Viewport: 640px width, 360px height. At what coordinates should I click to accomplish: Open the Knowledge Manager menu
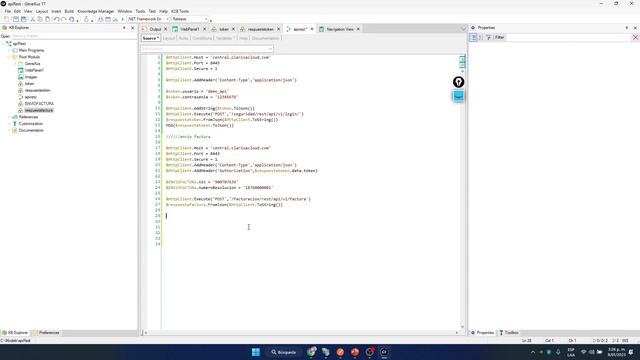96,11
